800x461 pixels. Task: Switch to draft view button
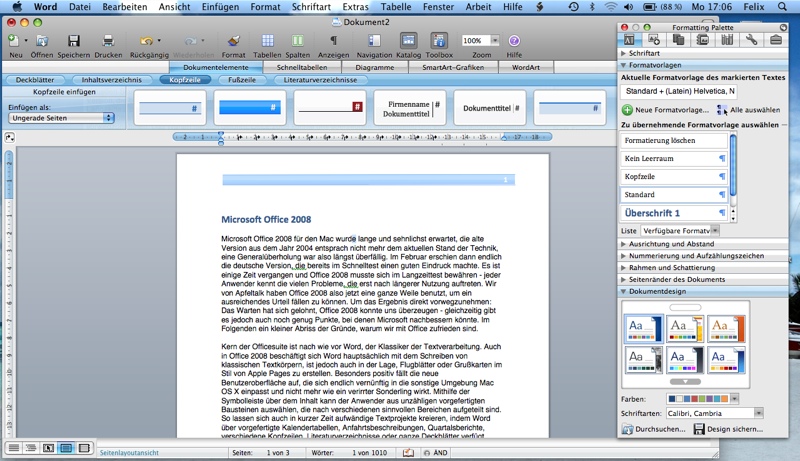[14, 448]
